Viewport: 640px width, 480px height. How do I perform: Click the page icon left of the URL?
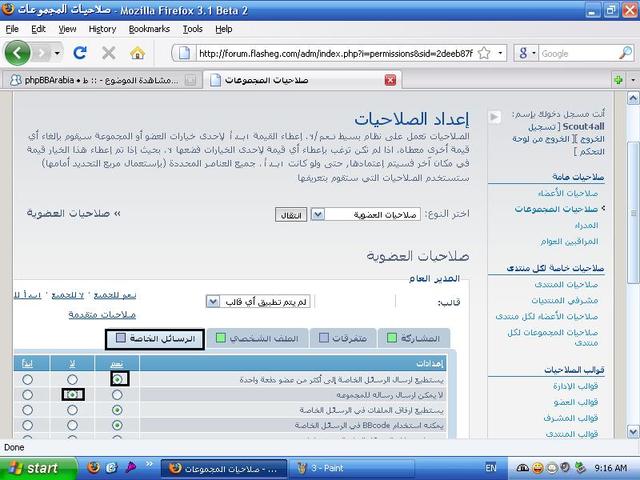pos(184,53)
